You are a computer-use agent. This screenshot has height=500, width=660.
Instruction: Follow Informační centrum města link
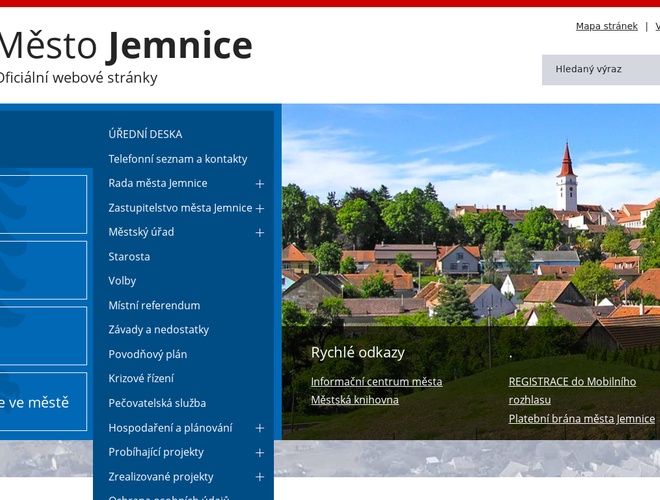pos(376,382)
